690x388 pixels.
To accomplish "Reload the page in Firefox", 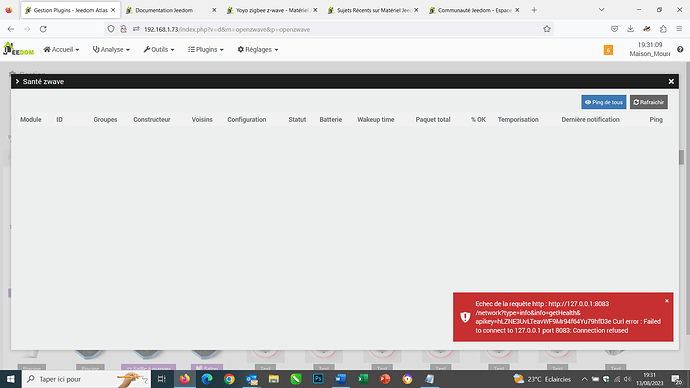I will click(x=43, y=29).
